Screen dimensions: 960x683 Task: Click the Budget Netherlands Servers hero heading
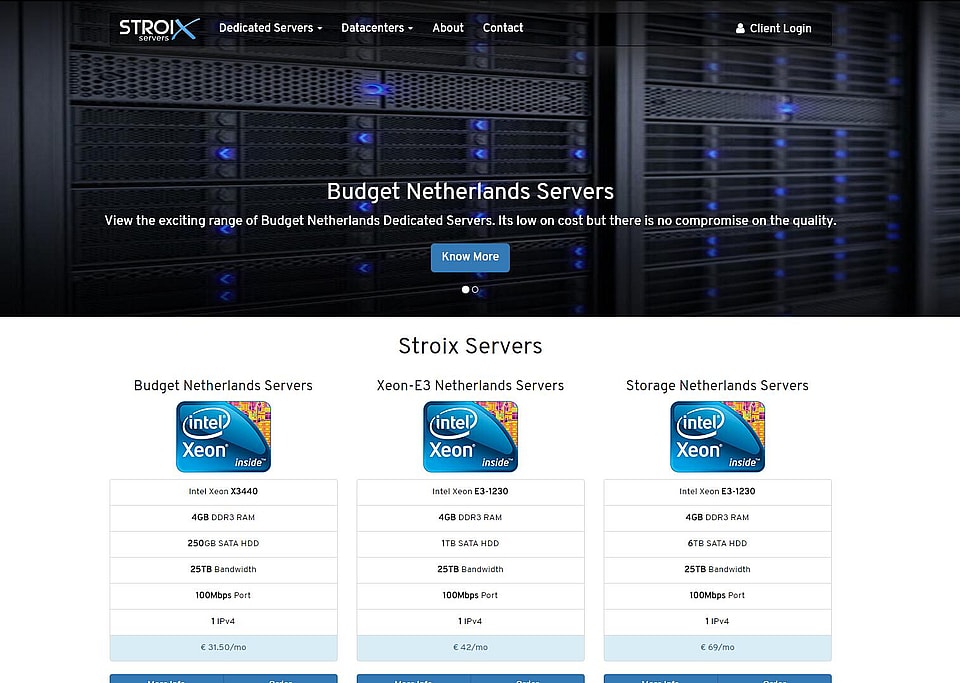pos(470,192)
